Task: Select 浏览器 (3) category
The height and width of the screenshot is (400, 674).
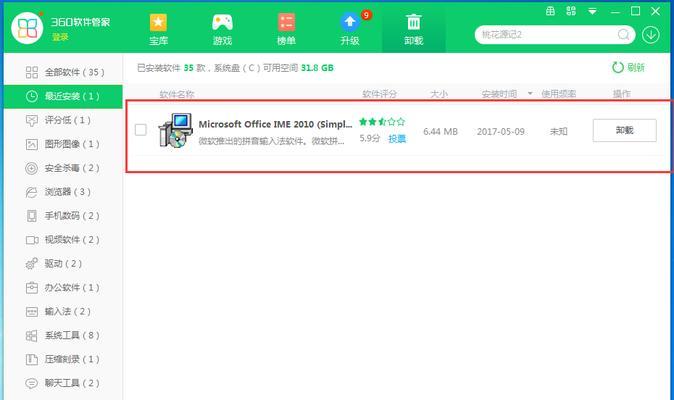Action: (x=64, y=192)
